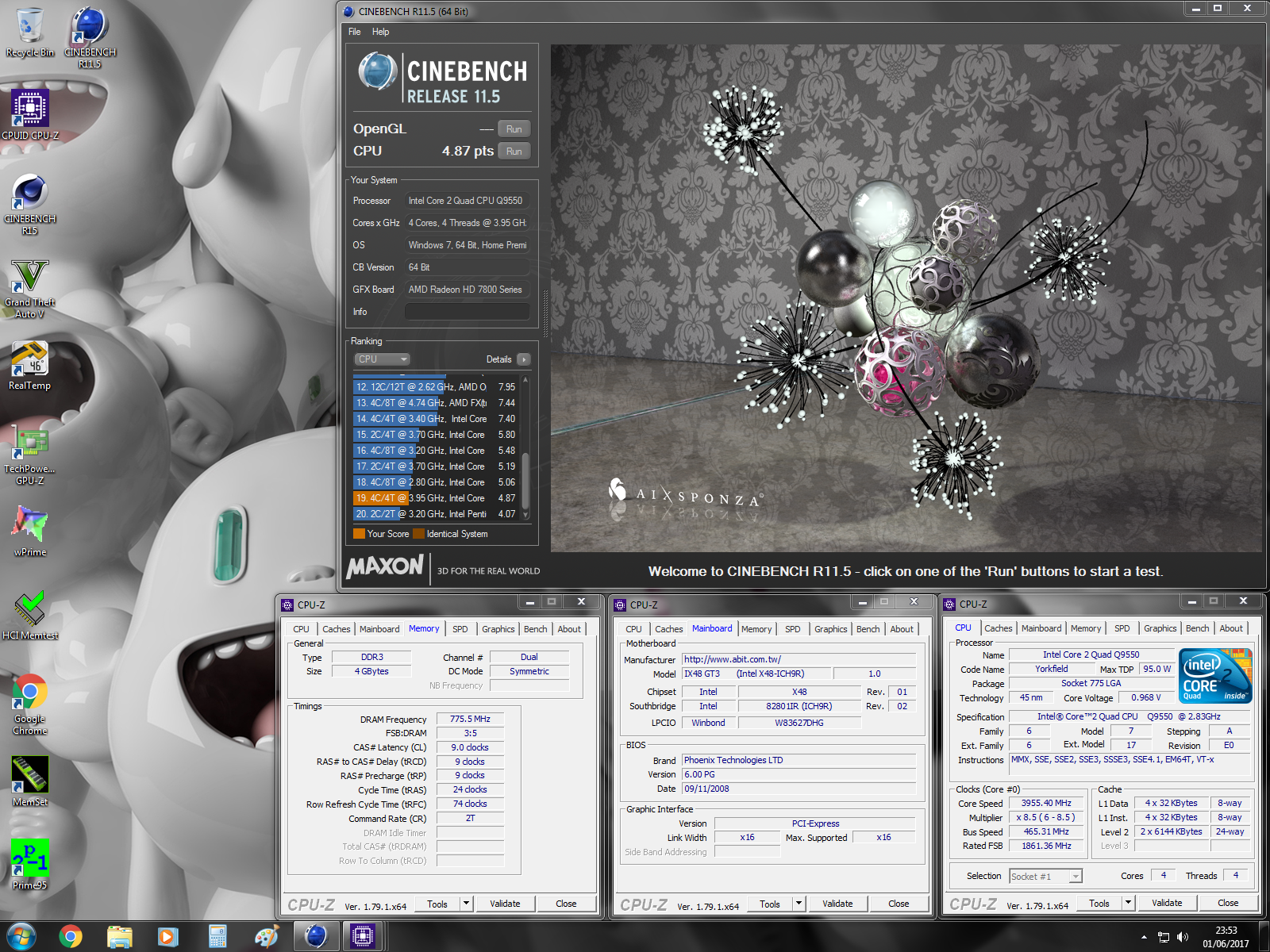1270x952 pixels.
Task: Switch to Caches tab in Memory CPU-Z window
Action: coord(336,629)
